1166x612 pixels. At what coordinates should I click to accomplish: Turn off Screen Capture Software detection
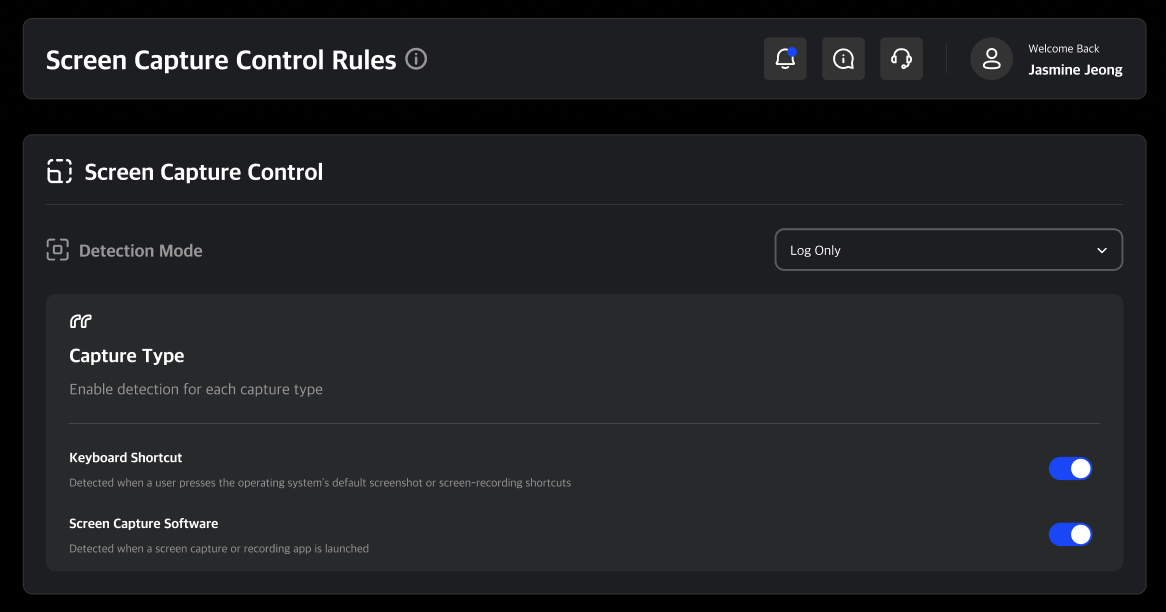click(x=1070, y=534)
